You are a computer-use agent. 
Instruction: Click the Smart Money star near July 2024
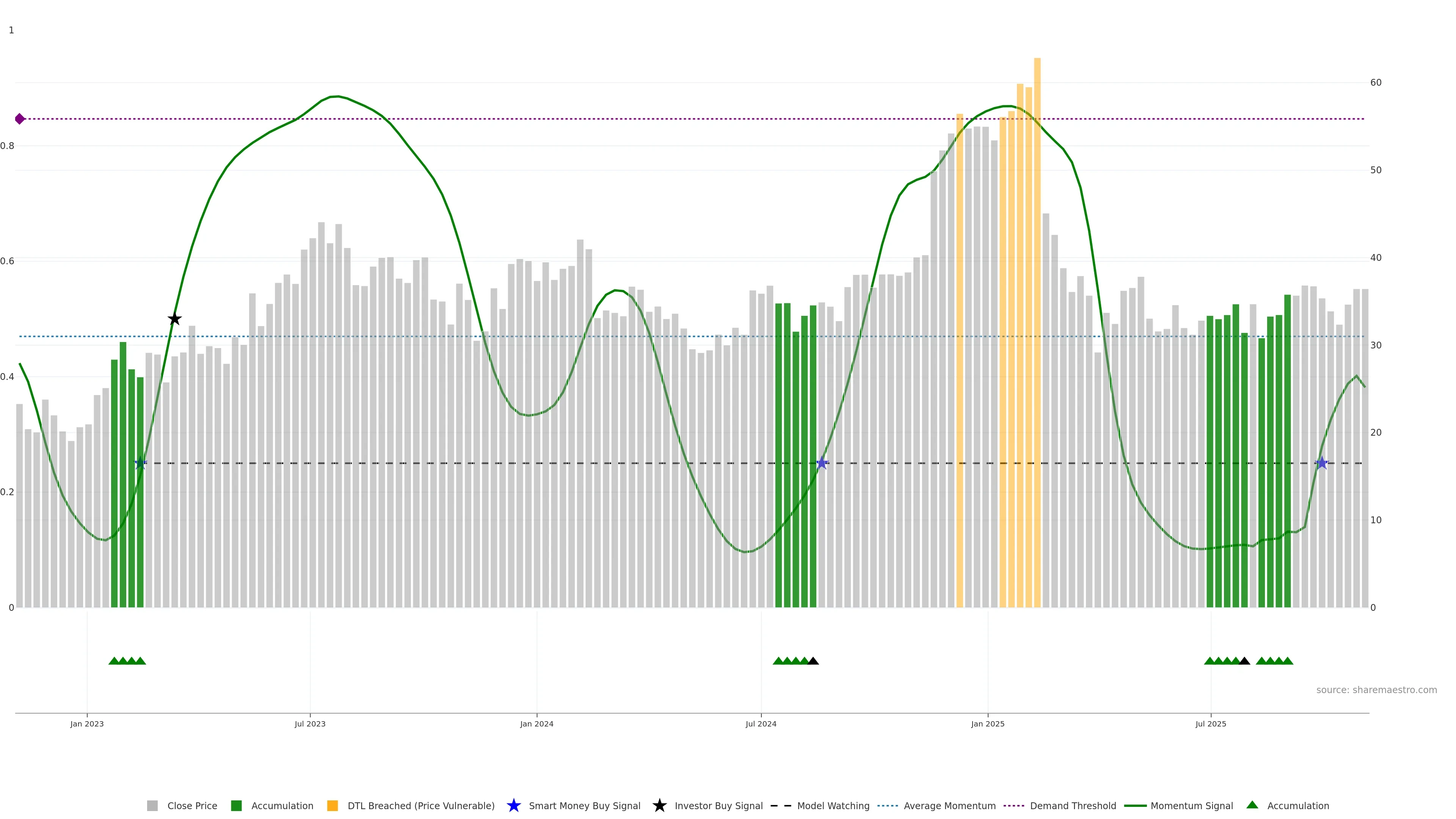[822, 463]
